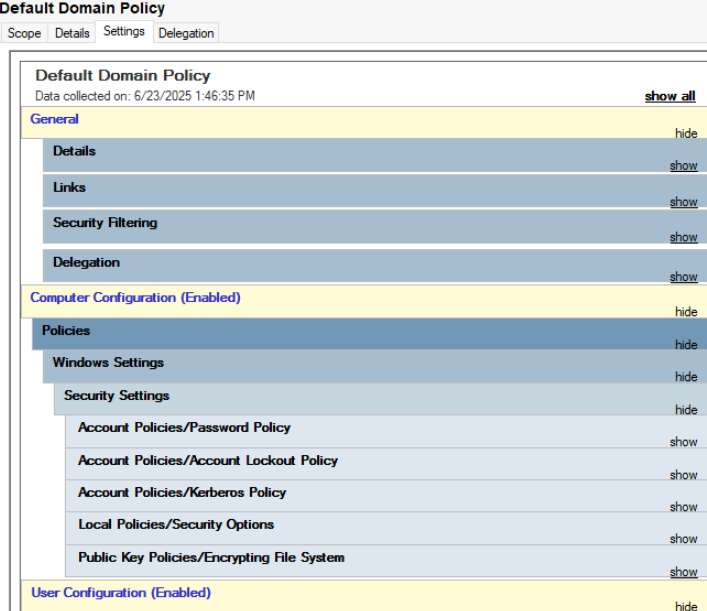
Task: Hide the Windows Settings section
Action: pyautogui.click(x=686, y=377)
